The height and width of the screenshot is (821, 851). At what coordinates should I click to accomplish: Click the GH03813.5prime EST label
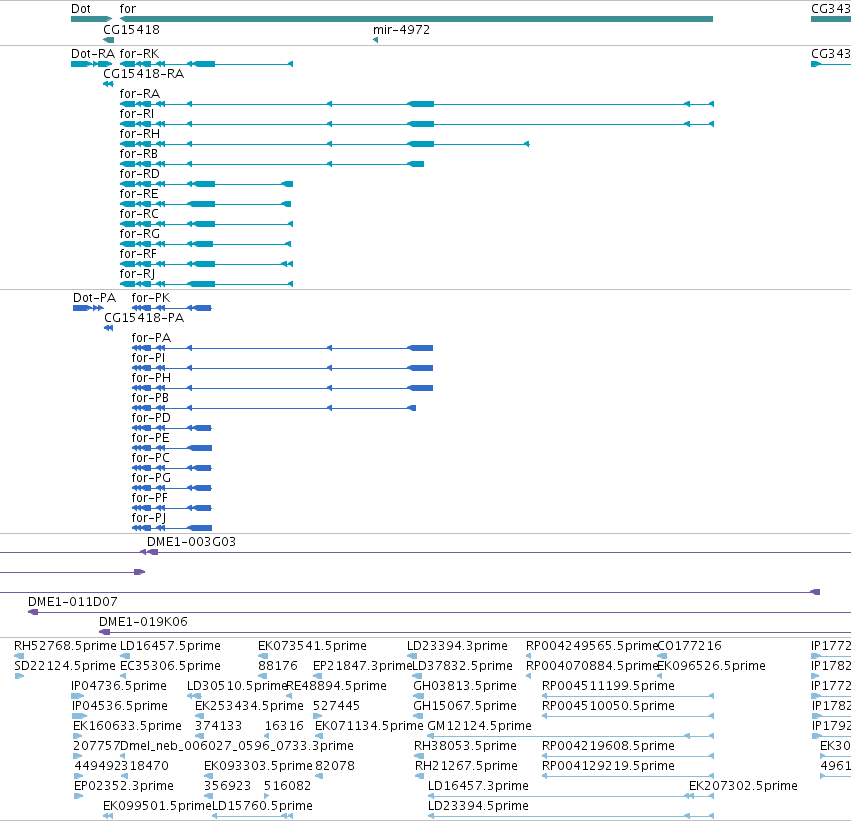click(x=465, y=686)
